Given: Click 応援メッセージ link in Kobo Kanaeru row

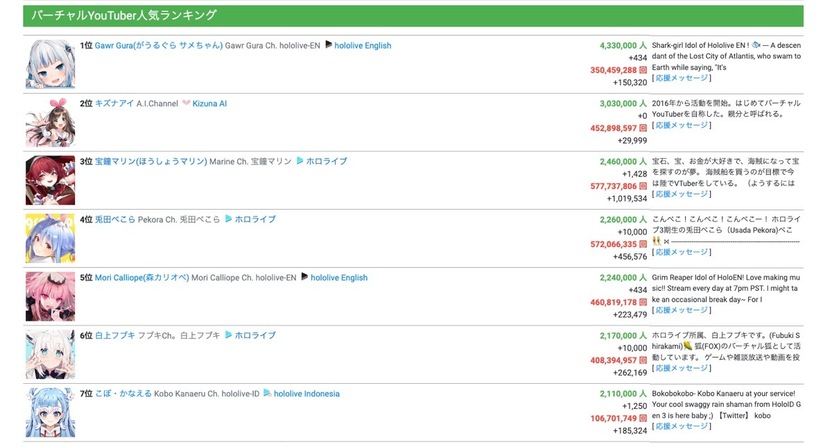Looking at the screenshot, I should [681, 426].
